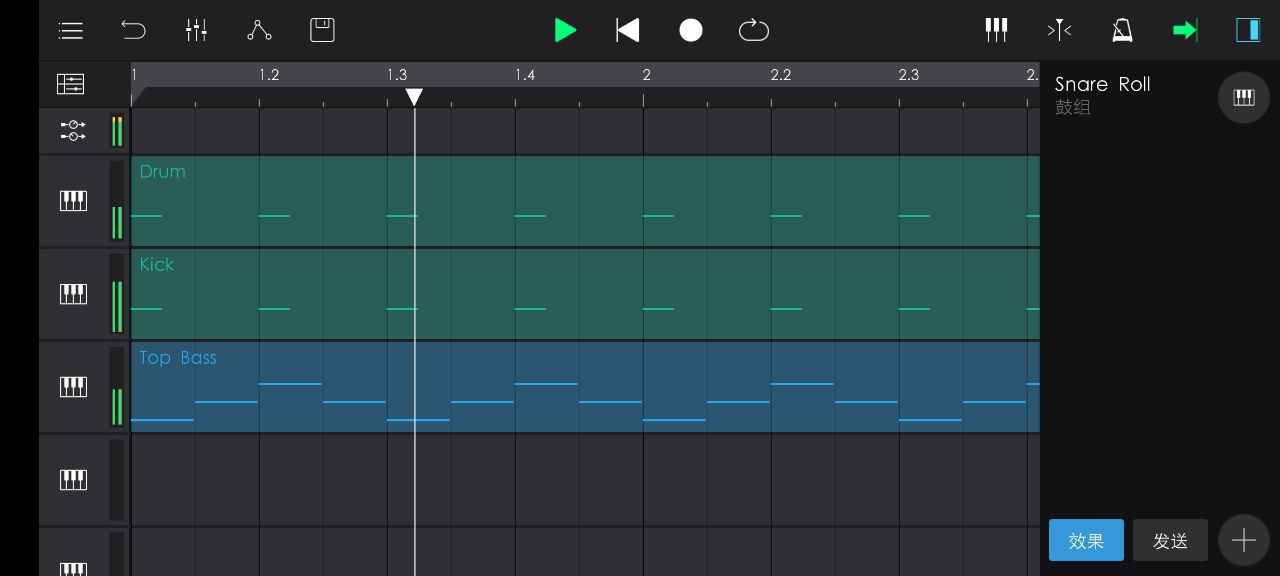Select the empty fourth track keyboard icon
The image size is (1280, 576).
(73, 480)
